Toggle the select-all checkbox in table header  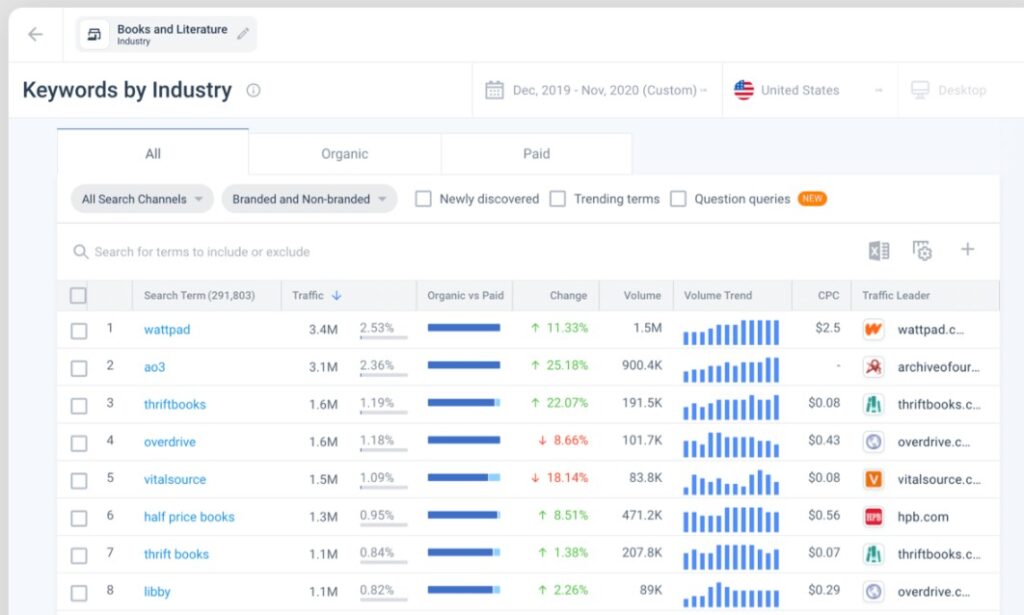click(78, 296)
